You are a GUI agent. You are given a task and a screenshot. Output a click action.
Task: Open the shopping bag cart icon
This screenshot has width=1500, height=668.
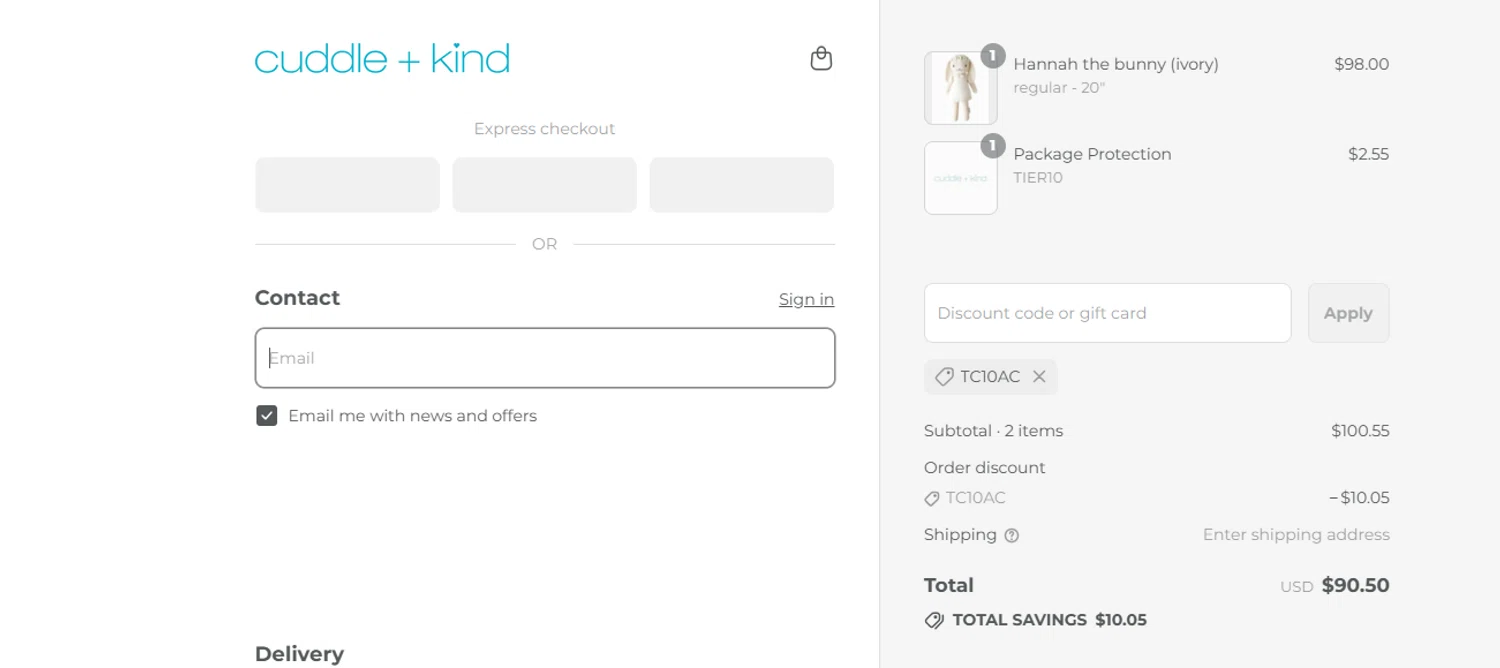tap(821, 59)
